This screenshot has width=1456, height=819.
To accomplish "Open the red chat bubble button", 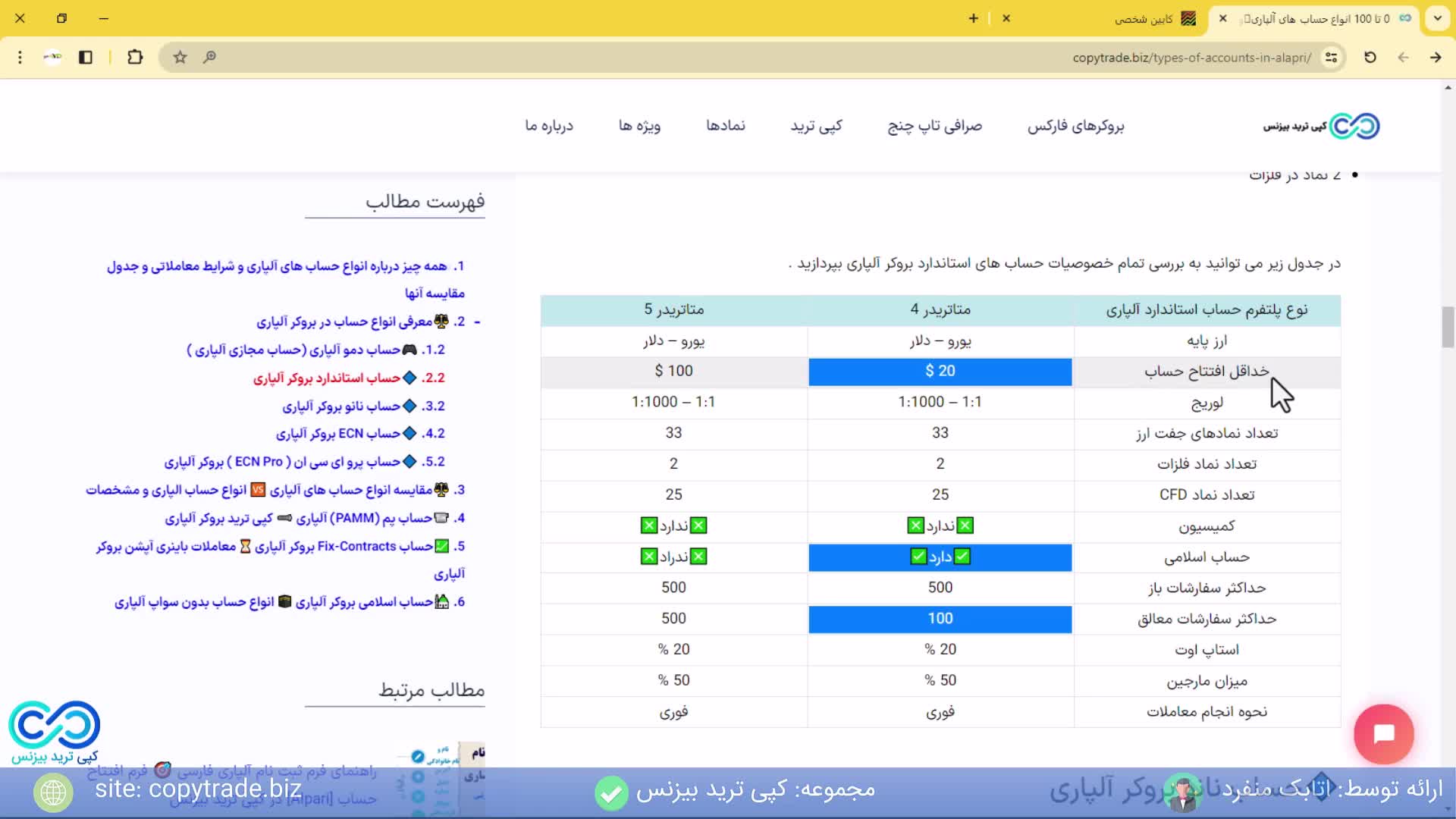I will coord(1383,733).
